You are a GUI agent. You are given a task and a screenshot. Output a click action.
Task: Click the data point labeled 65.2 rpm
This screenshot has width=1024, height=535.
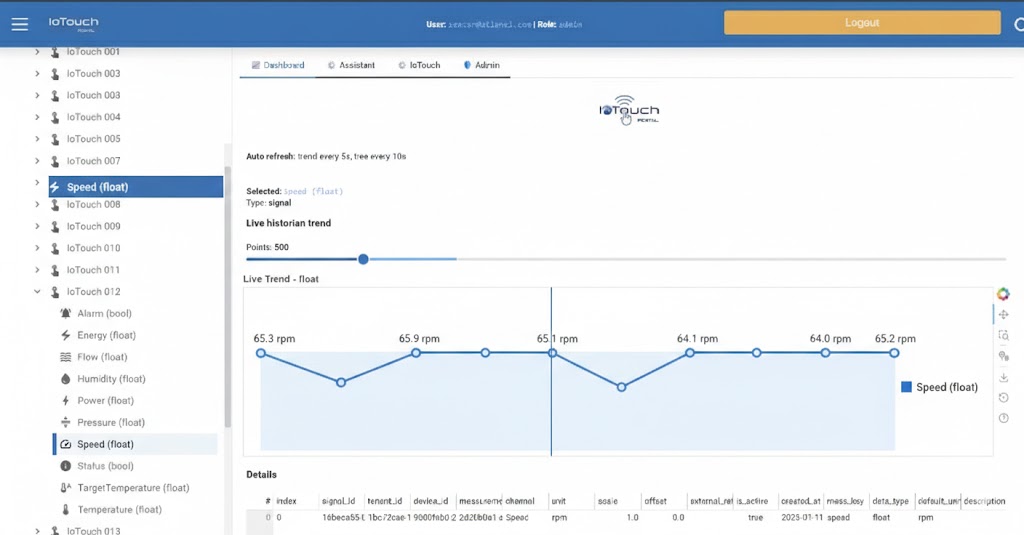pos(894,353)
